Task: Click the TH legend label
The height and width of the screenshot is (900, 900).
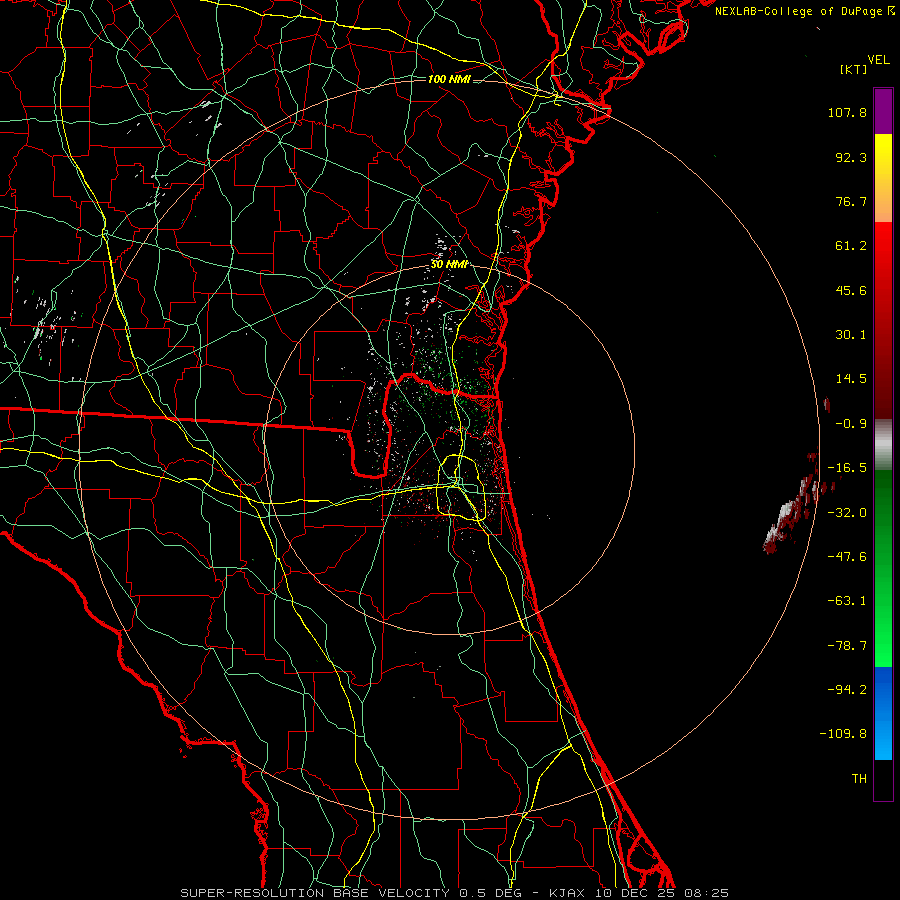Action: [859, 779]
